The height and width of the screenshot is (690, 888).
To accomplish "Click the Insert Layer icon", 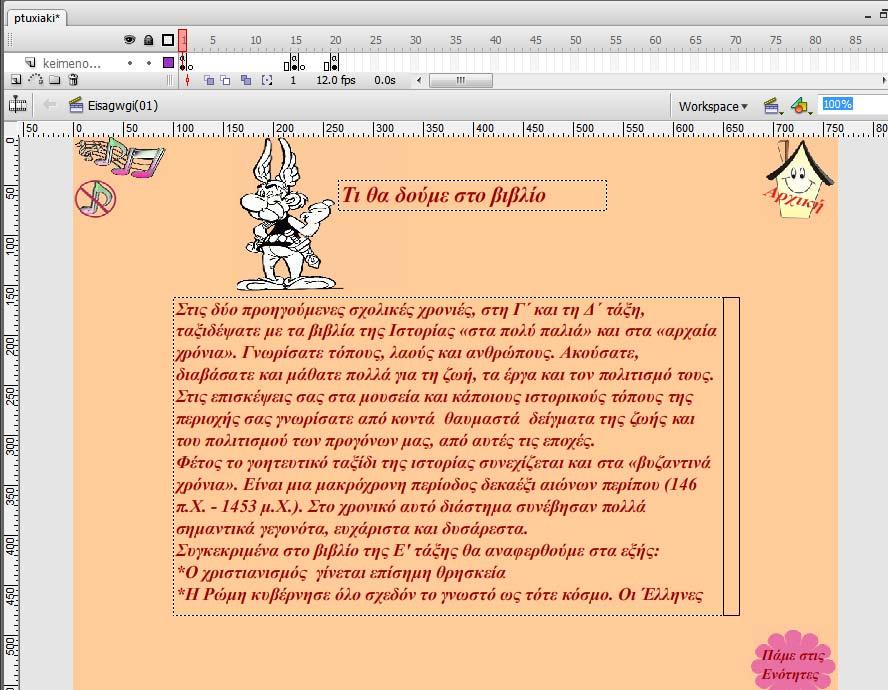I will pos(16,80).
